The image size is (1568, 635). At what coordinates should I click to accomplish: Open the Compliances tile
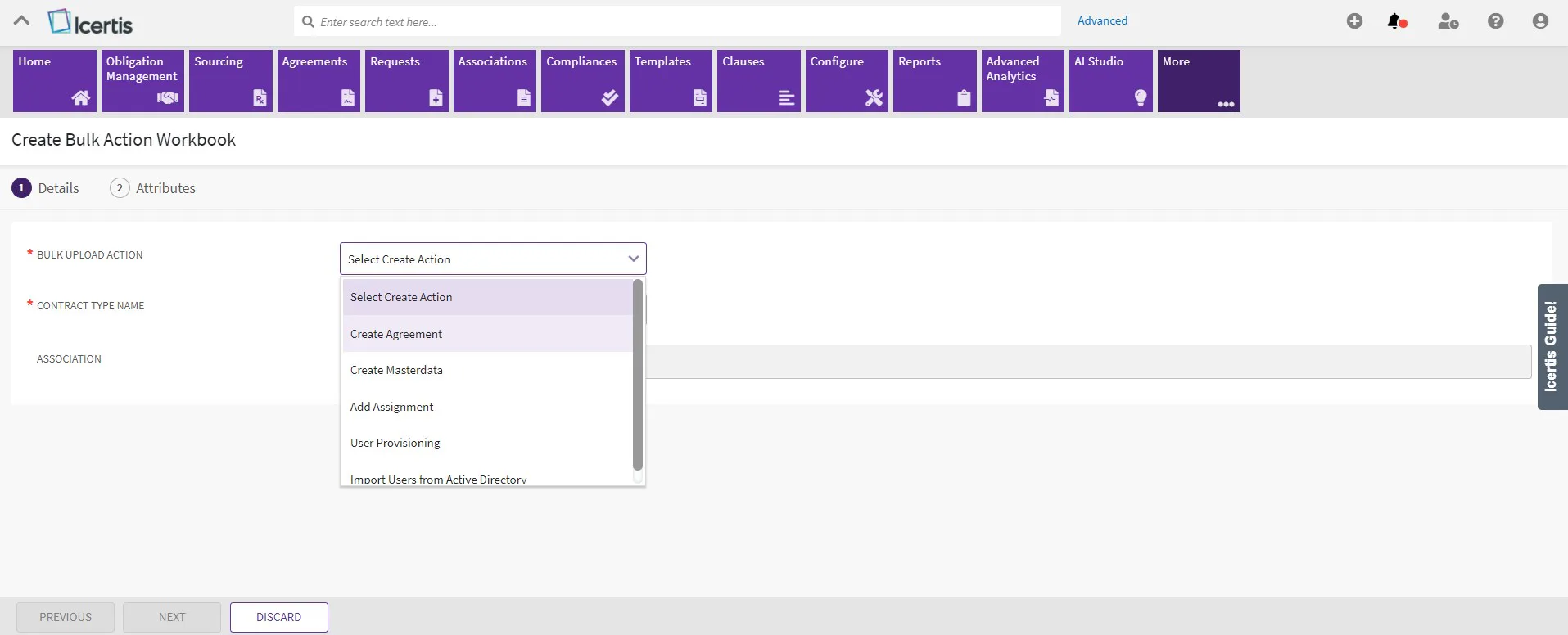583,81
